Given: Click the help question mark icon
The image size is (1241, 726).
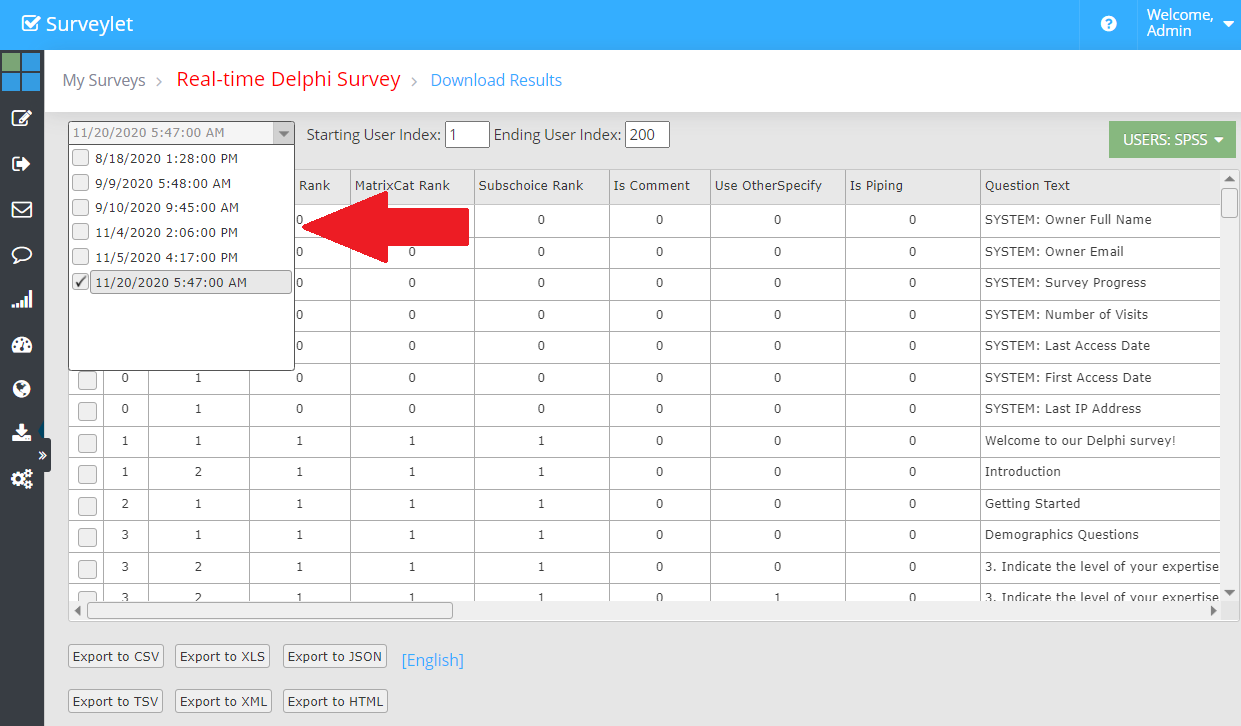Looking at the screenshot, I should click(1108, 24).
